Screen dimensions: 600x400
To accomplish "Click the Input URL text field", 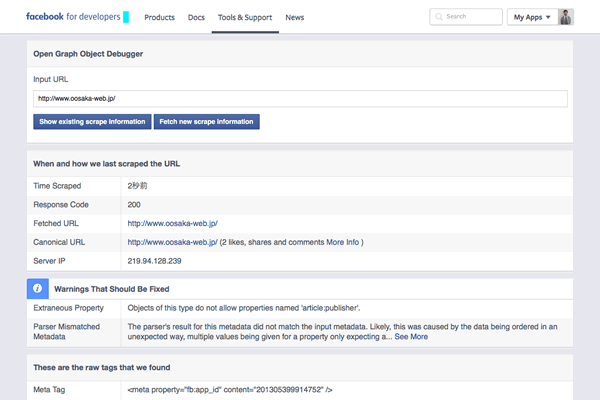I will coord(300,99).
